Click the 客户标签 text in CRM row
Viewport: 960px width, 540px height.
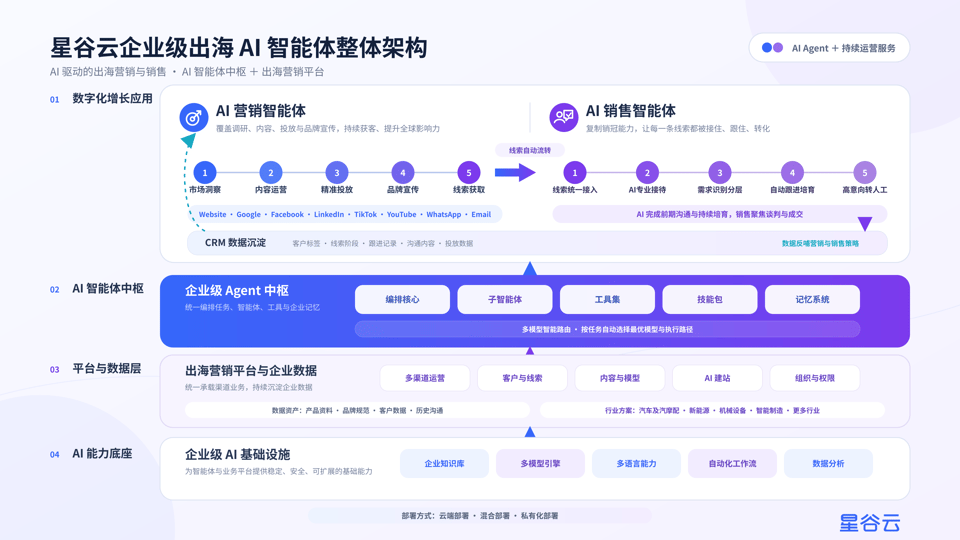pyautogui.click(x=306, y=243)
